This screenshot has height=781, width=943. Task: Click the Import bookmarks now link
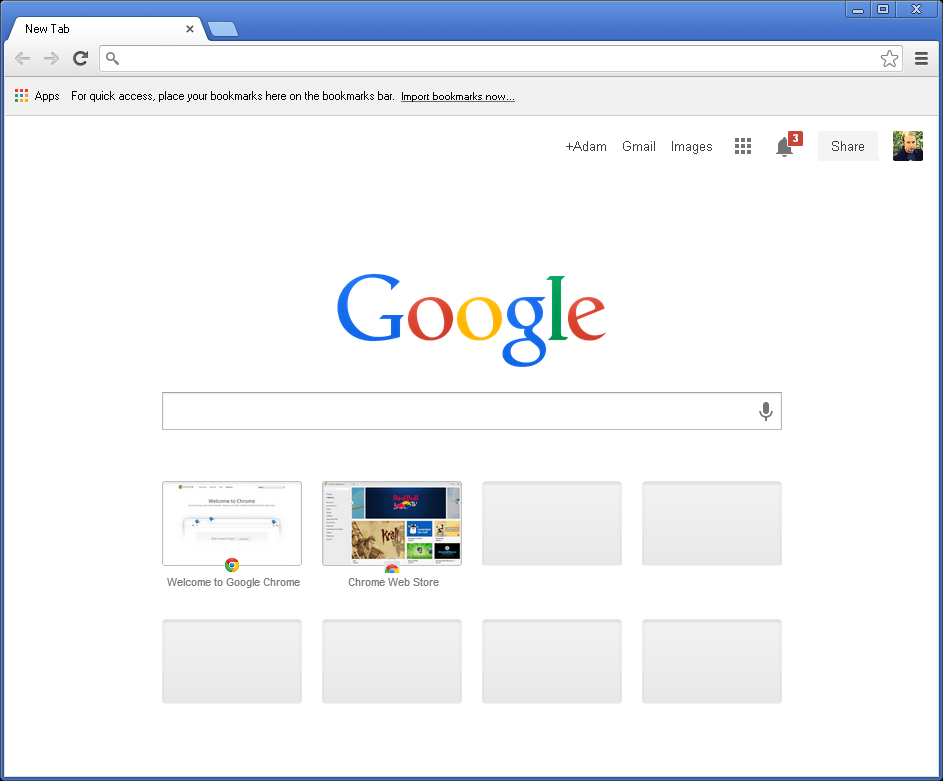pos(458,97)
